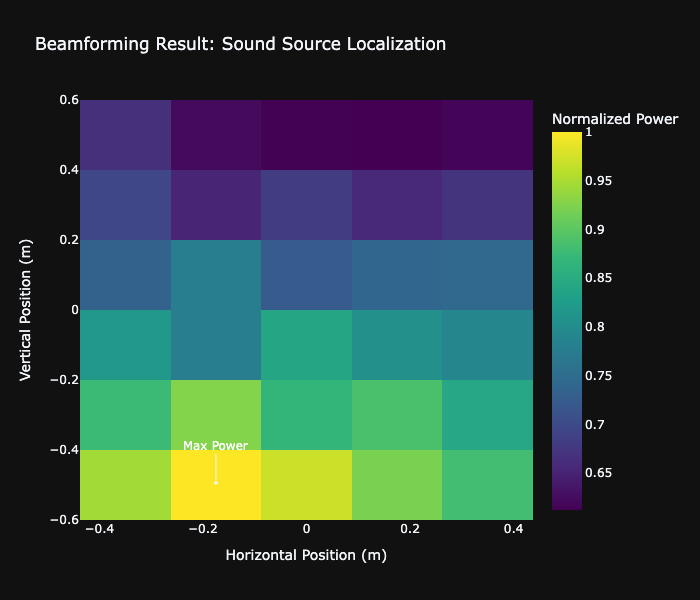Click the bottom-right green heatmap cell

point(487,485)
